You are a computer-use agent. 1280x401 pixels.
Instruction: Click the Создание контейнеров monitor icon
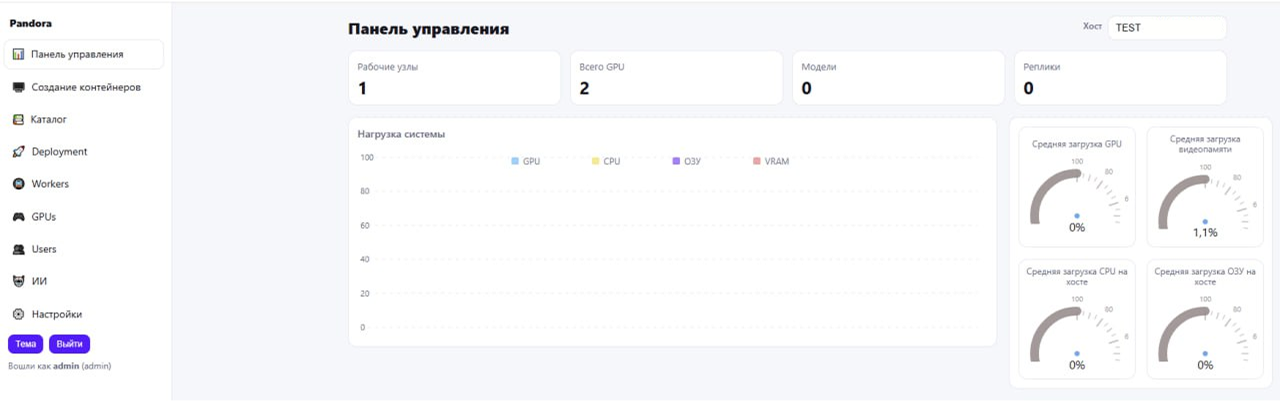[x=18, y=87]
